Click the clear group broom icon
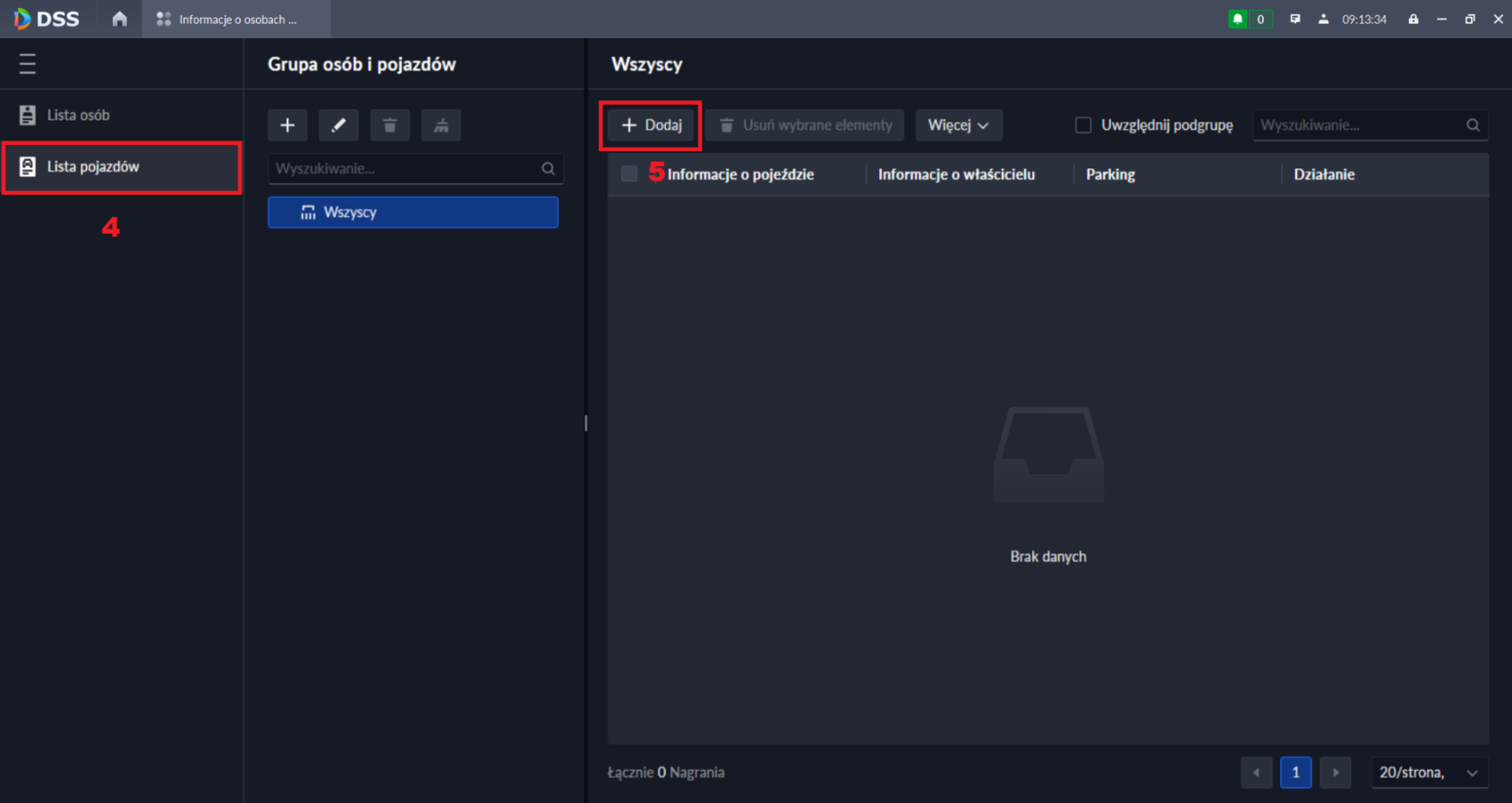Image resolution: width=1512 pixels, height=803 pixels. pyautogui.click(x=441, y=125)
